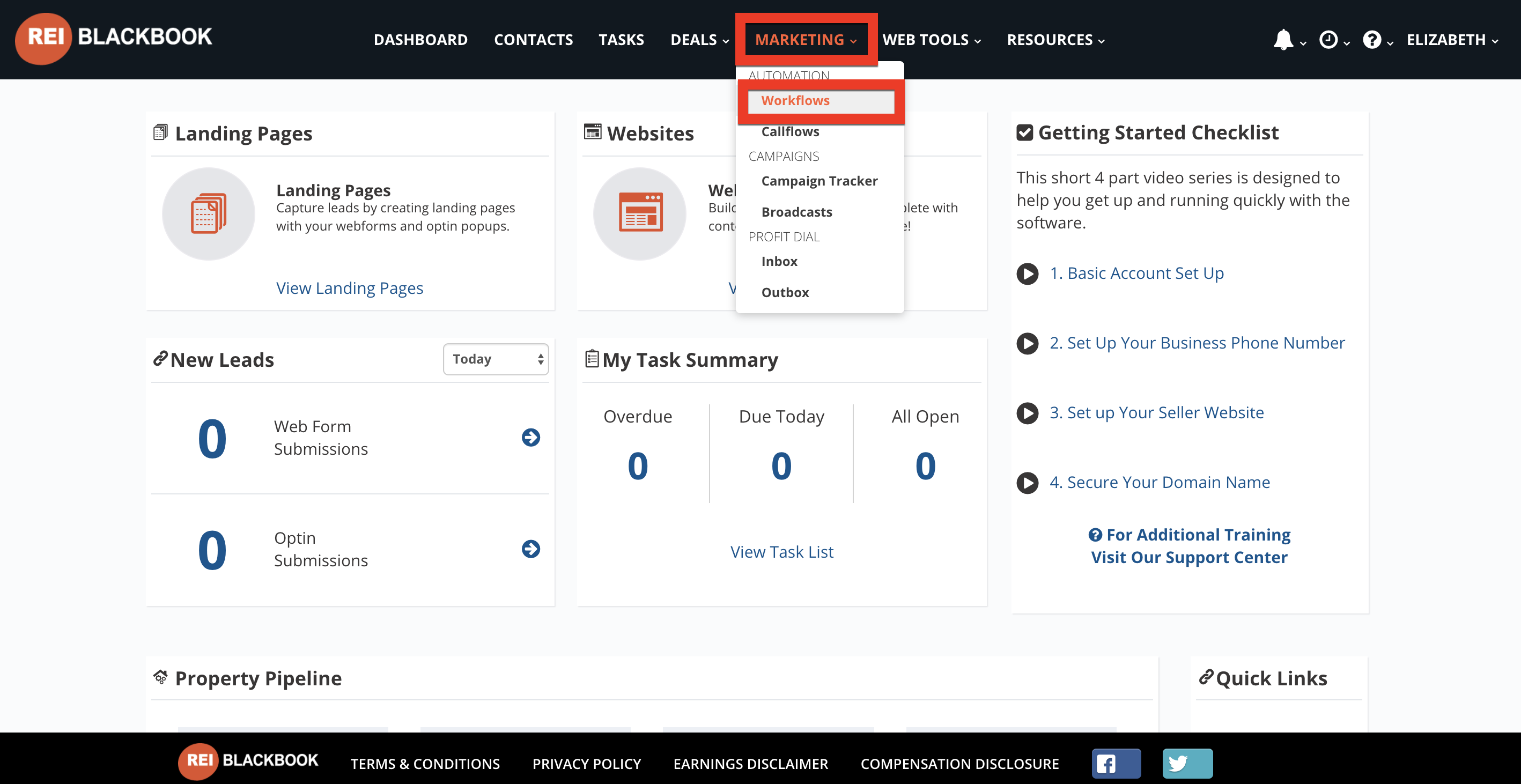Click the Quick Links chain icon
Image resolution: width=1521 pixels, height=784 pixels.
[1206, 677]
